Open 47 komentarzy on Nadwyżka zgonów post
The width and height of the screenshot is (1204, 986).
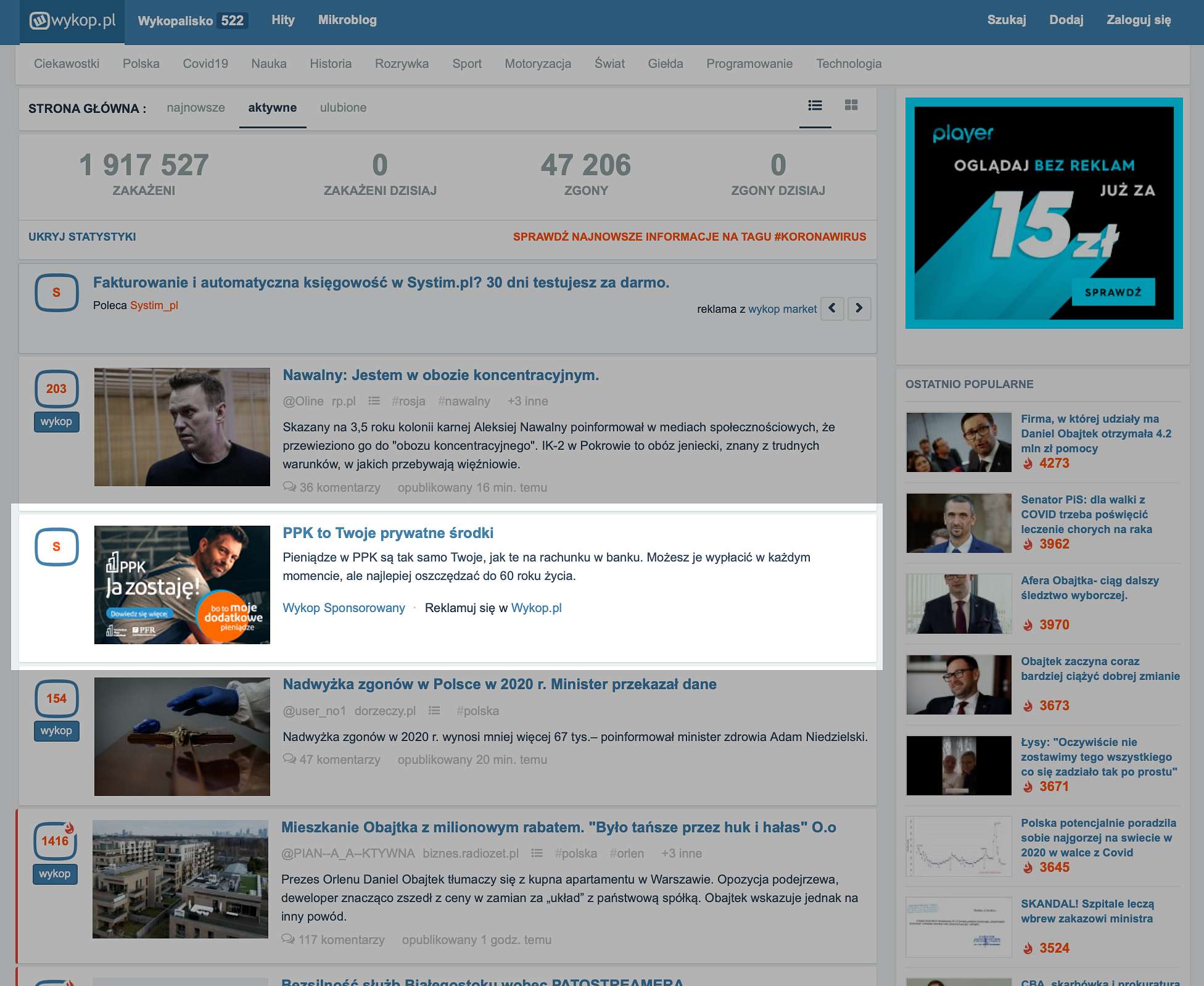coord(332,760)
